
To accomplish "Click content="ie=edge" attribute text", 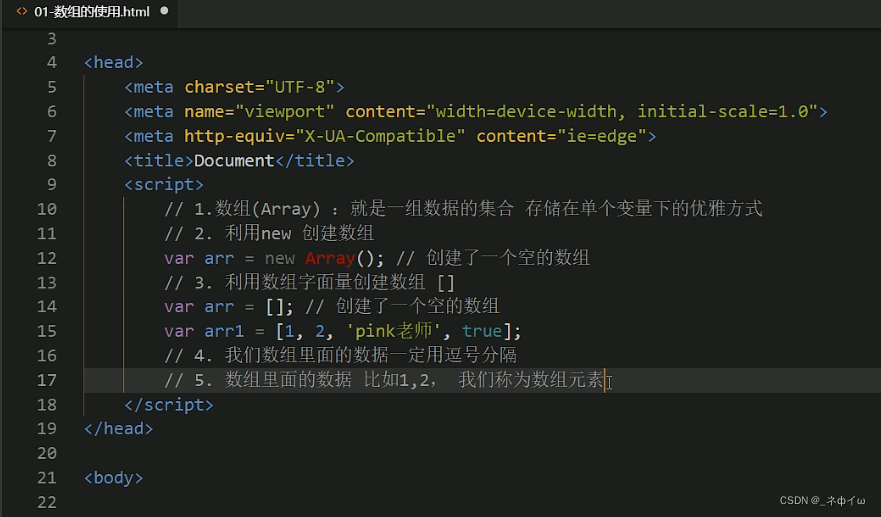I will [x=562, y=136].
